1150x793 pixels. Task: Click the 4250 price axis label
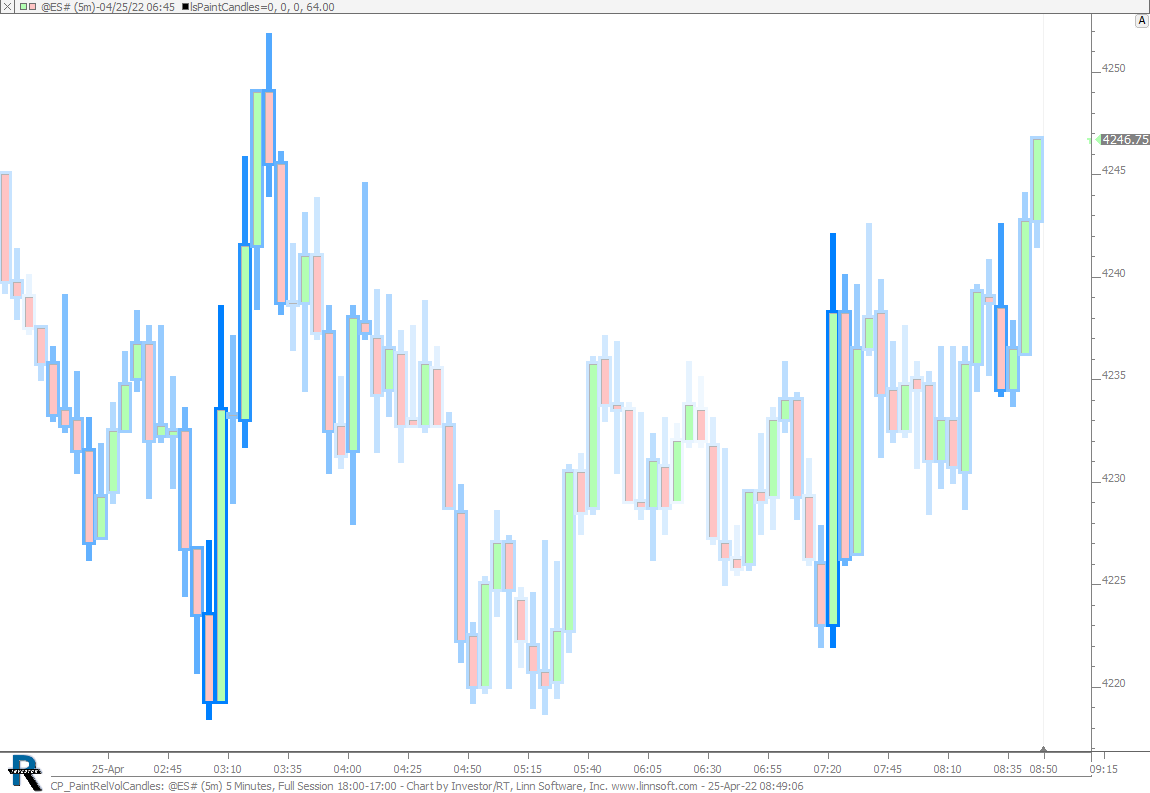coord(1113,69)
